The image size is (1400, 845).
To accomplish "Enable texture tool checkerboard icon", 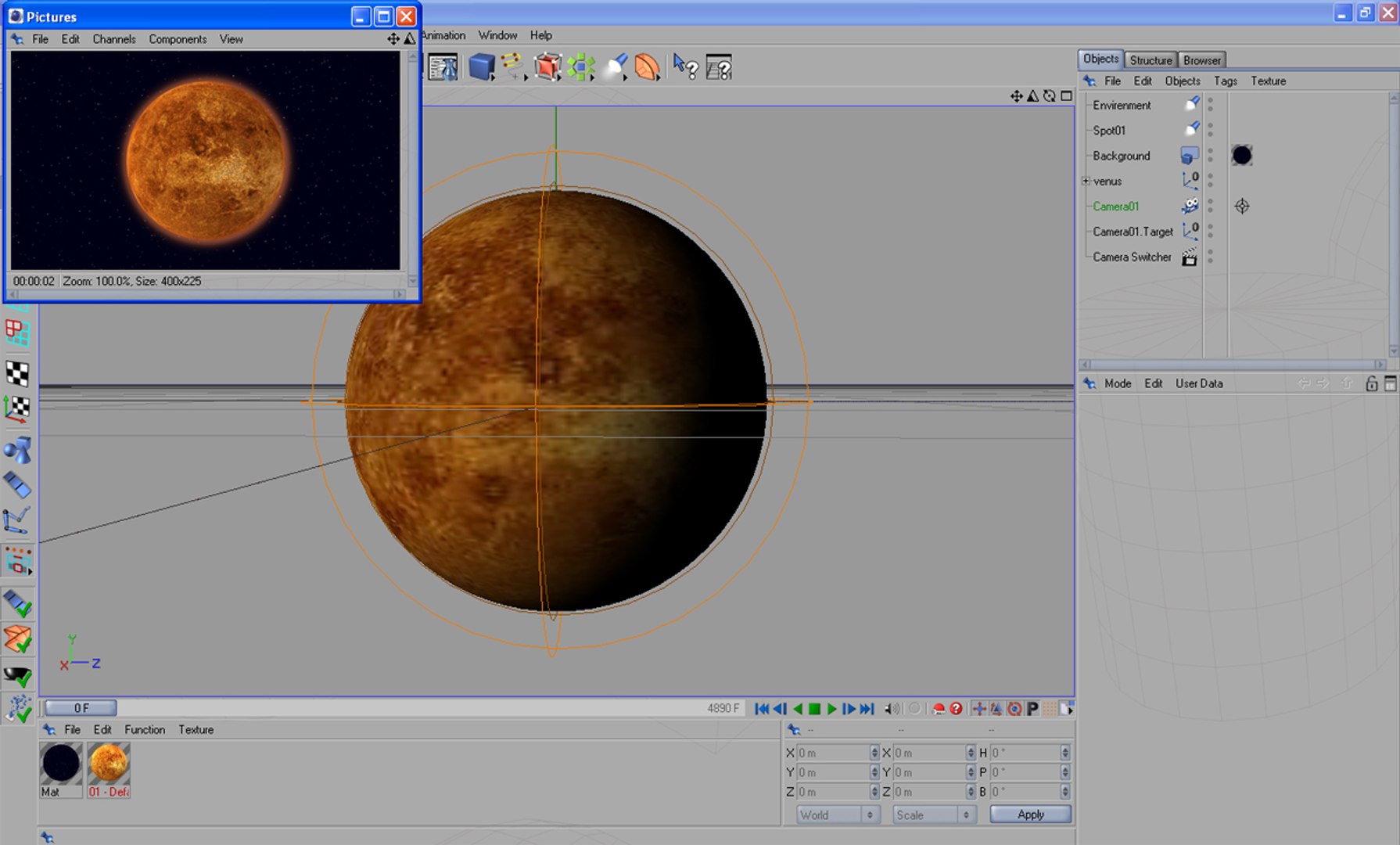I will click(17, 372).
